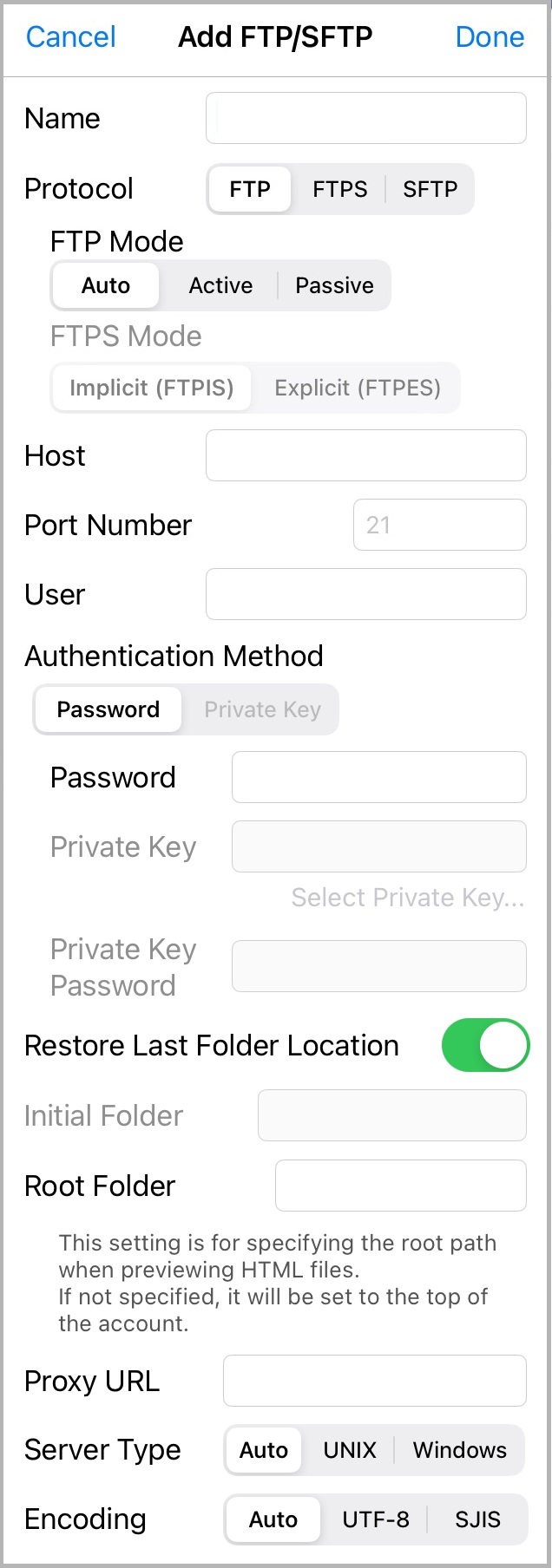552x1568 pixels.
Task: Choose Implicit (FTPIS) FTPS mode
Action: tap(150, 388)
